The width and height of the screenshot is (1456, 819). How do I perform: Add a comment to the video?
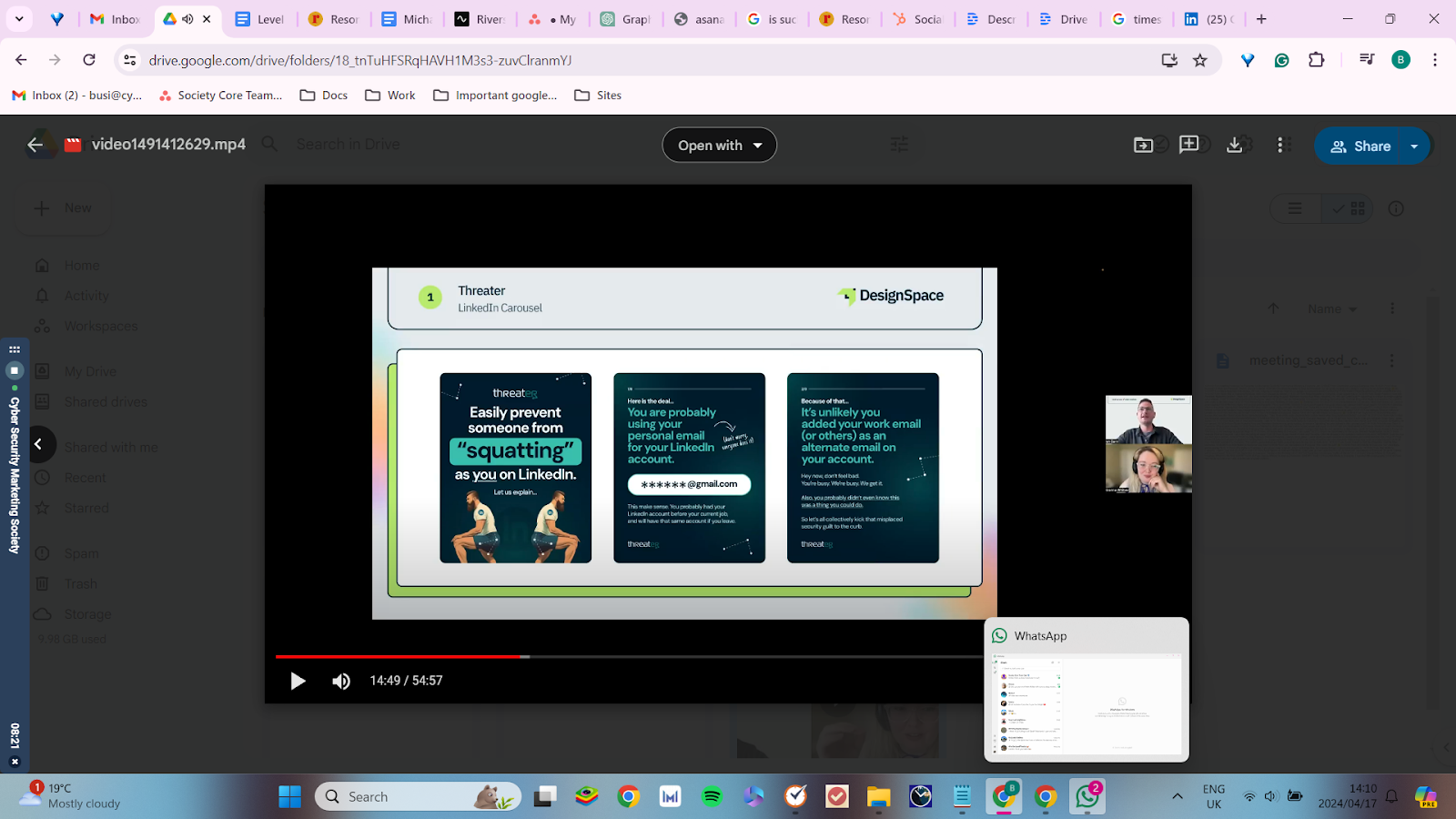click(1188, 145)
